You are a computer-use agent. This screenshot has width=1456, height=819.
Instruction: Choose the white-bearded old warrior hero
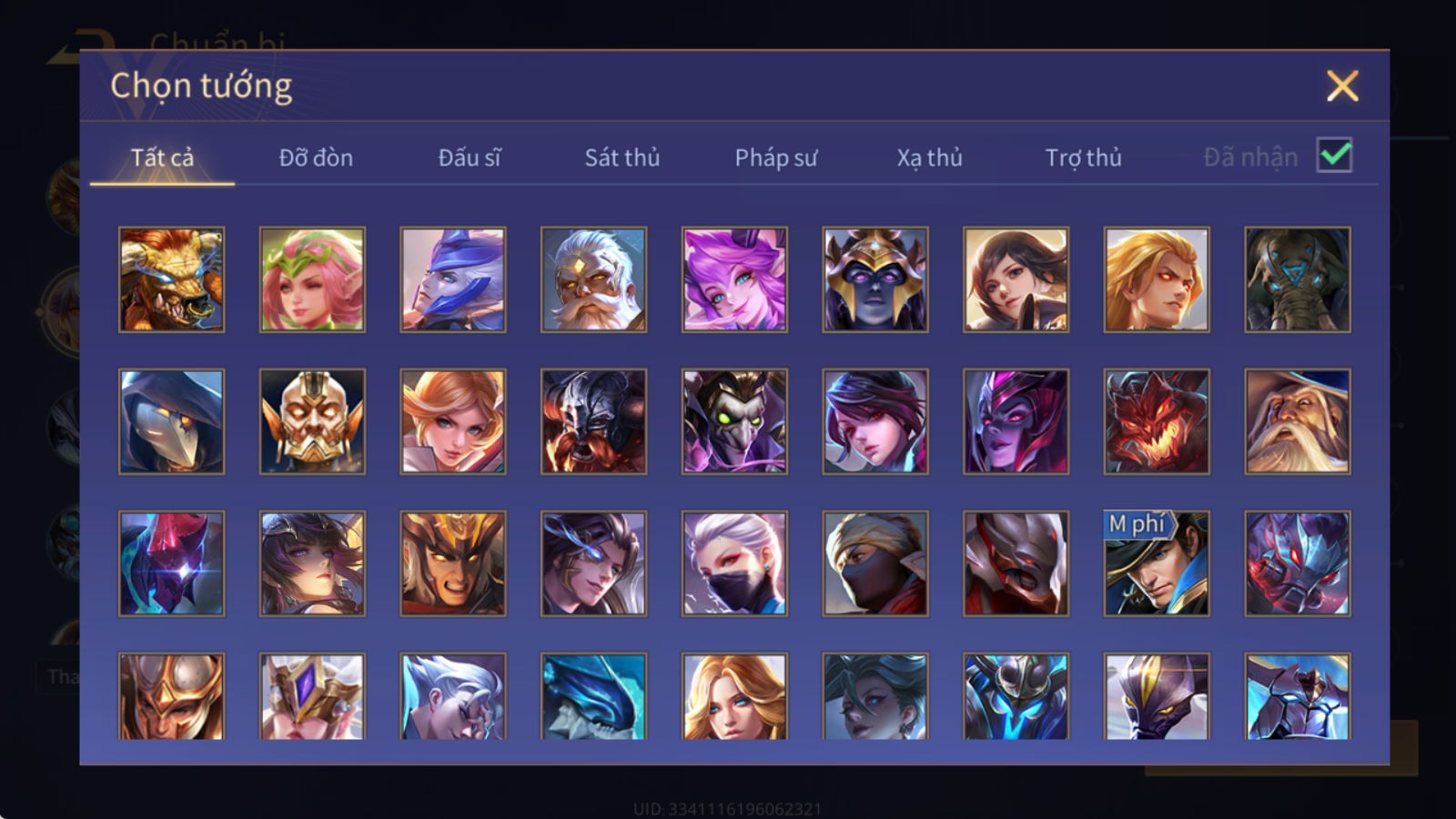593,279
